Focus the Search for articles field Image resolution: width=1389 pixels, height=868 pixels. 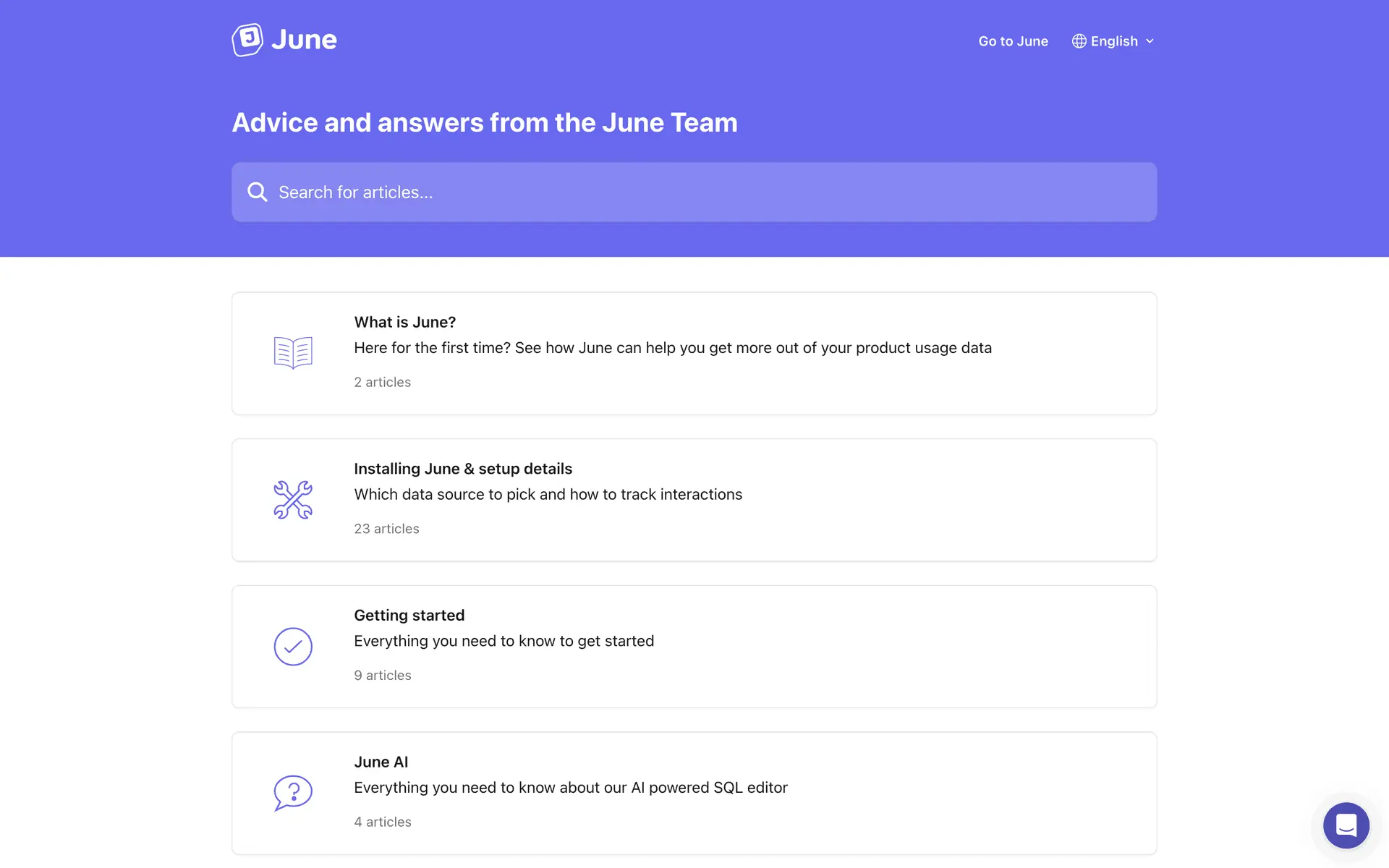[694, 192]
